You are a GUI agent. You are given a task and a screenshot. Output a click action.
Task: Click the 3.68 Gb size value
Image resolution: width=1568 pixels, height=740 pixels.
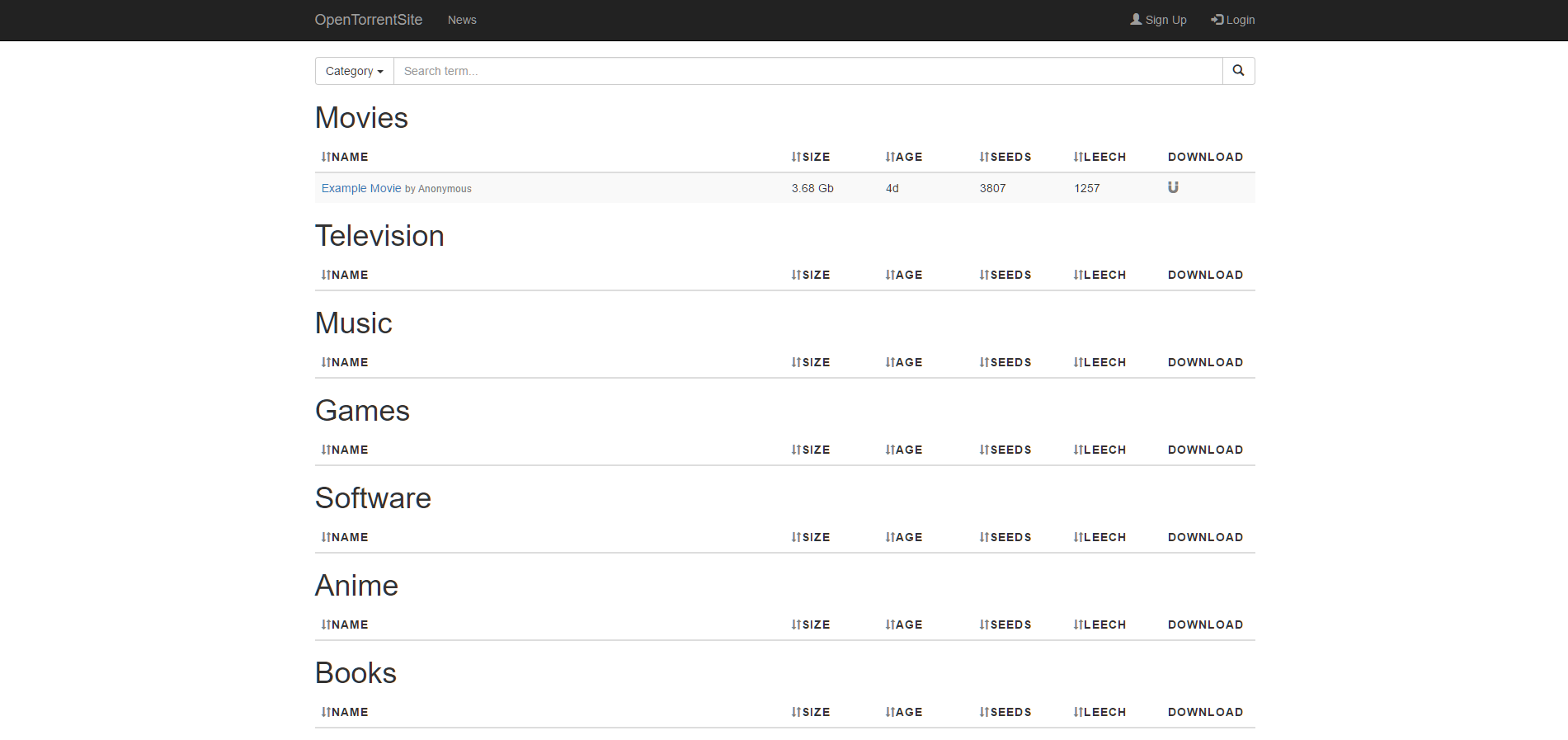click(812, 188)
